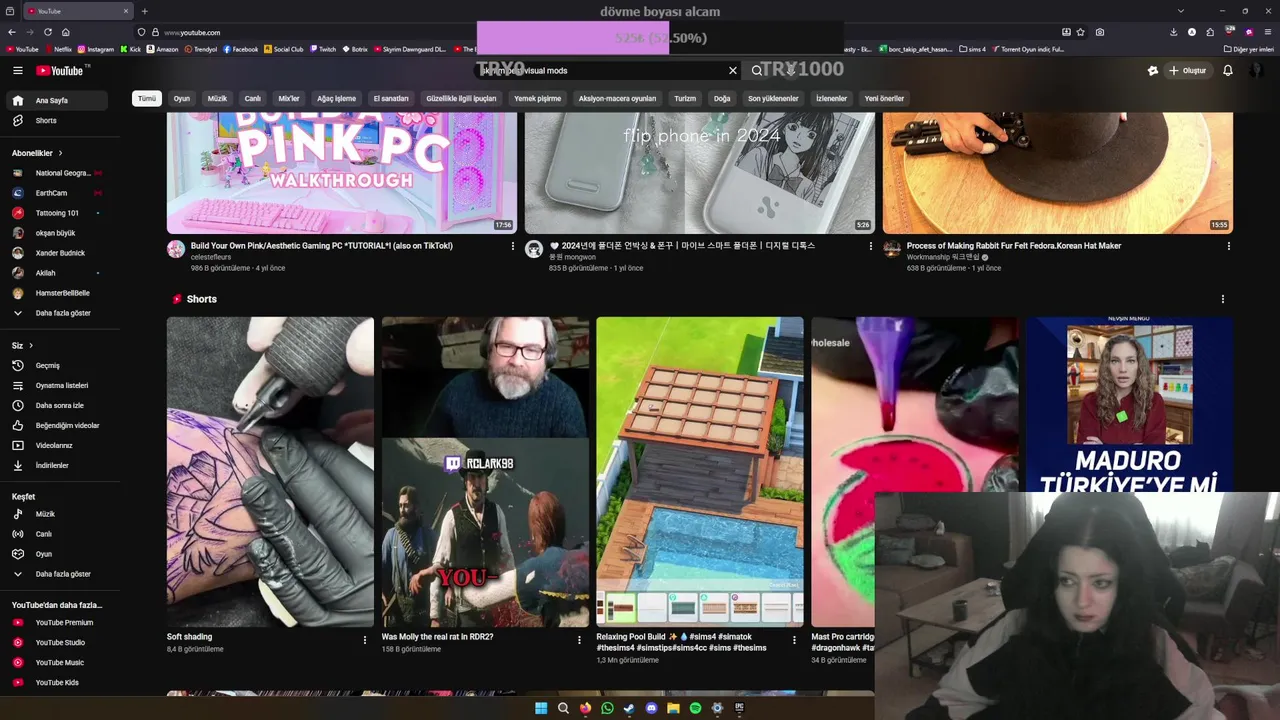1280x720 pixels.
Task: Open Windows Start menu
Action: 541,708
